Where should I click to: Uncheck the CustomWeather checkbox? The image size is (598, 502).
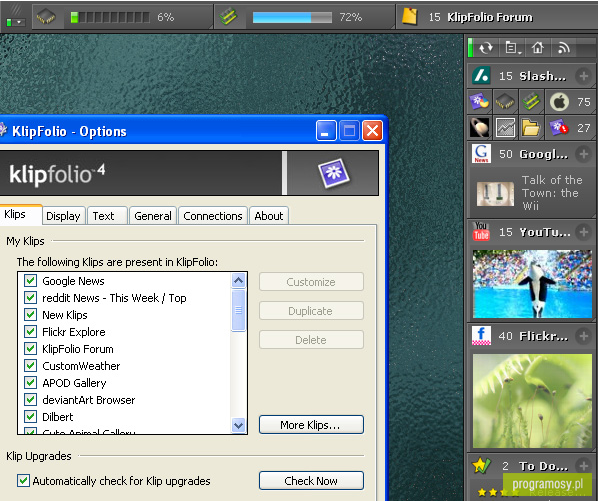(31, 365)
